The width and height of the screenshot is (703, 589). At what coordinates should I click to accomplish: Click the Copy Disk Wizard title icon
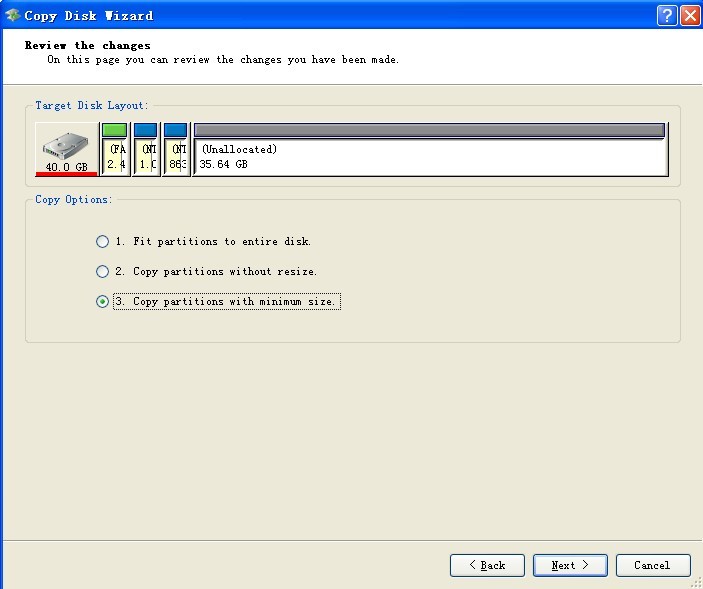tap(12, 16)
